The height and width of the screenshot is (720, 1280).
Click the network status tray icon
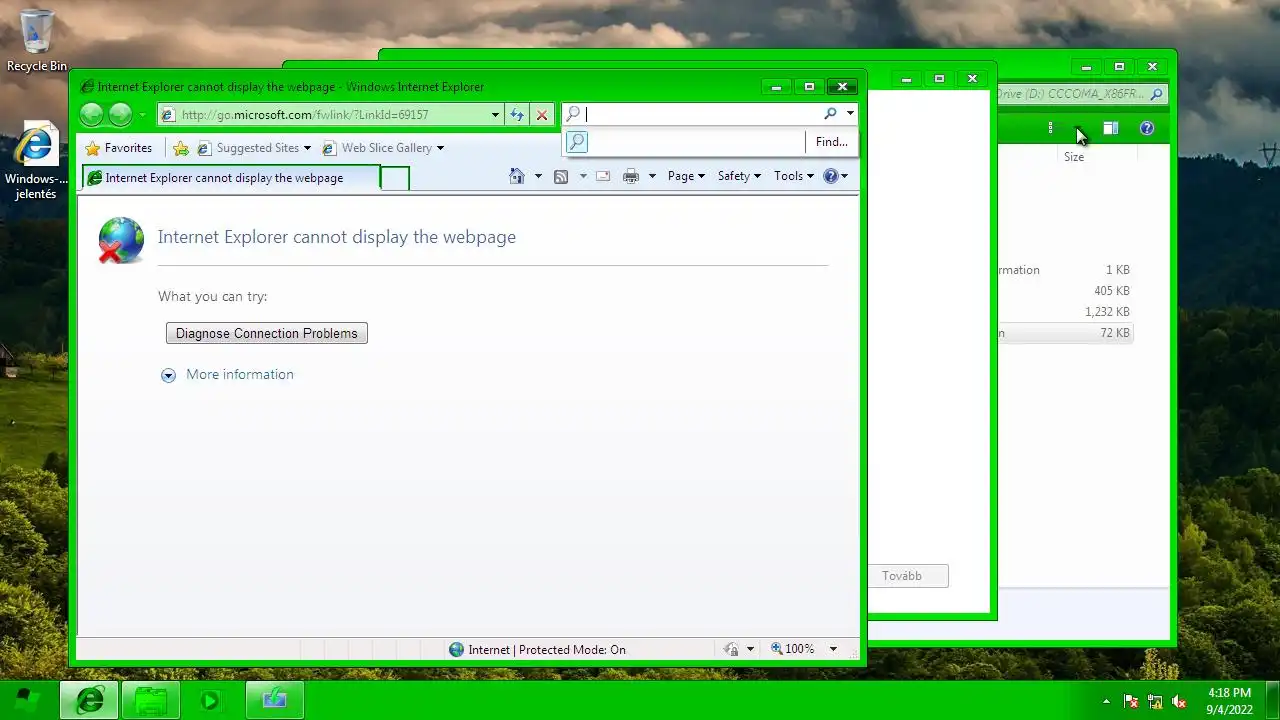tap(1155, 701)
